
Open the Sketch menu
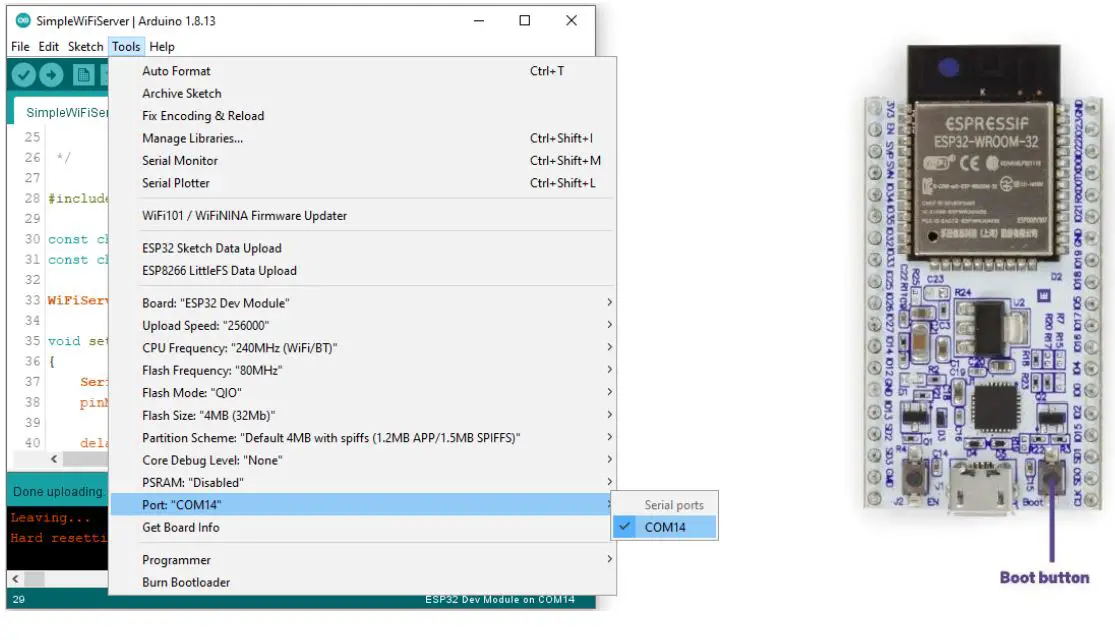[85, 46]
